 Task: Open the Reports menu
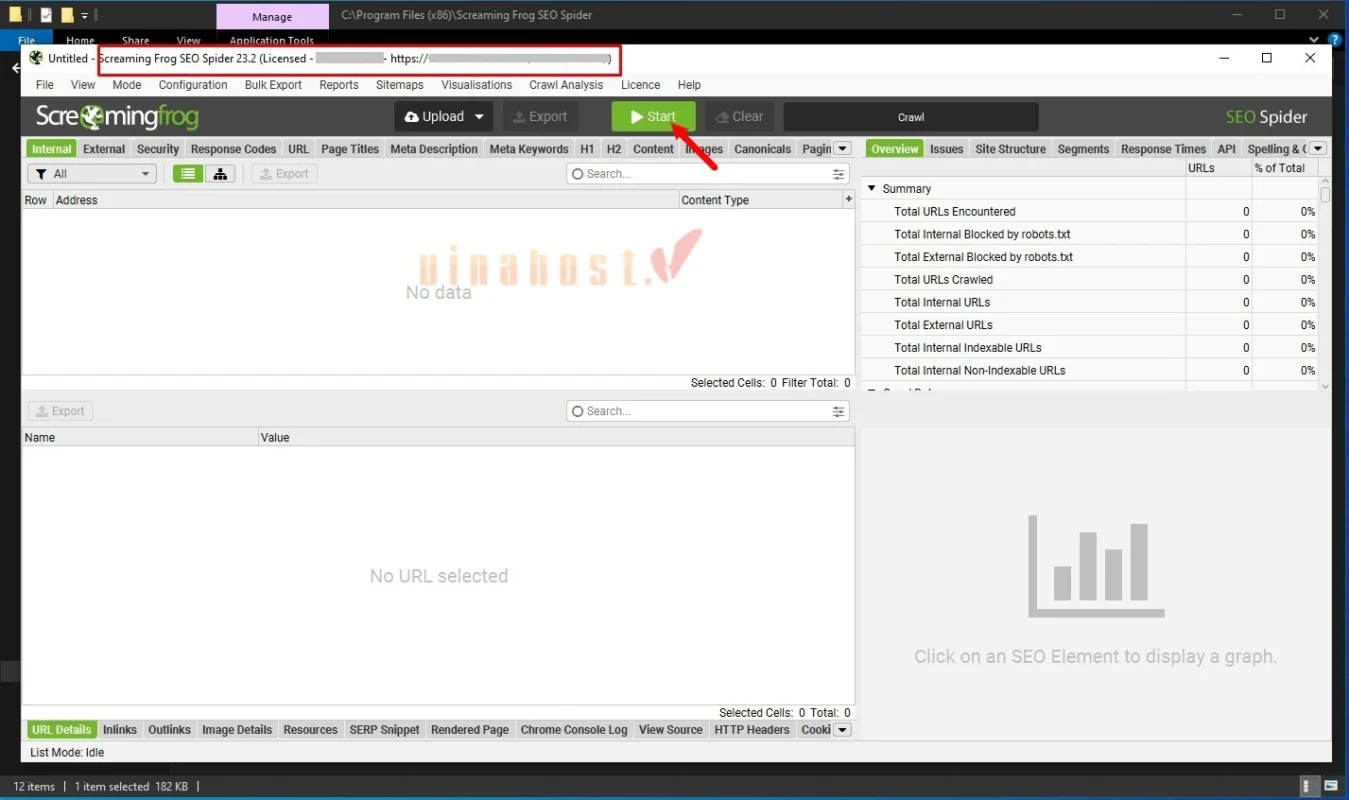339,85
